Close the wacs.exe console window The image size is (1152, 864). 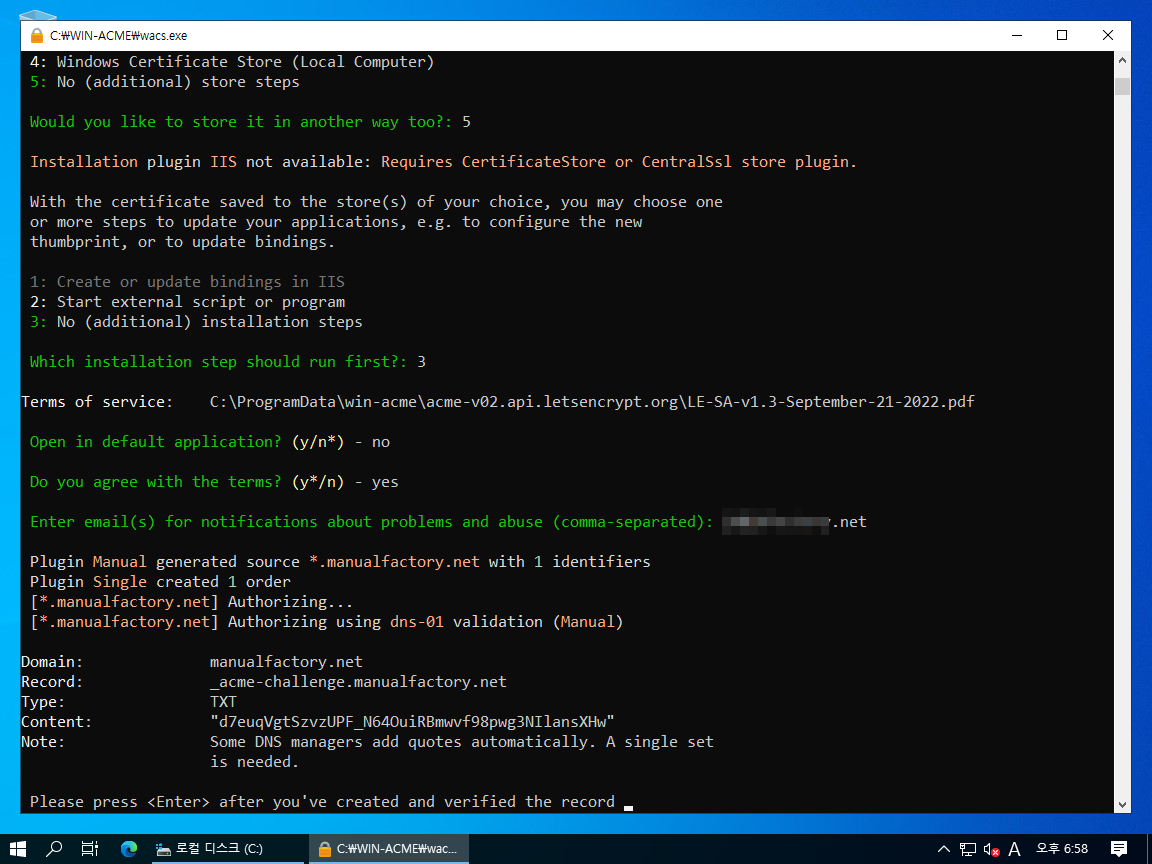(x=1108, y=35)
